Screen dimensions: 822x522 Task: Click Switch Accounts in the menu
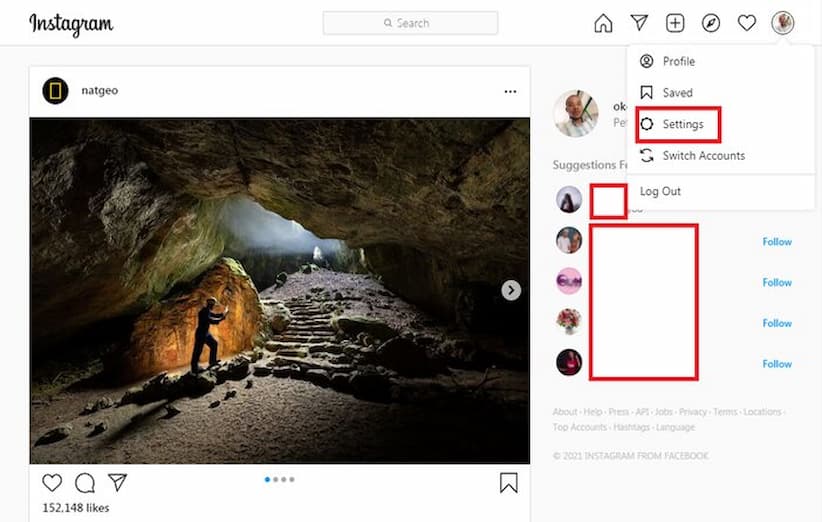coord(703,155)
